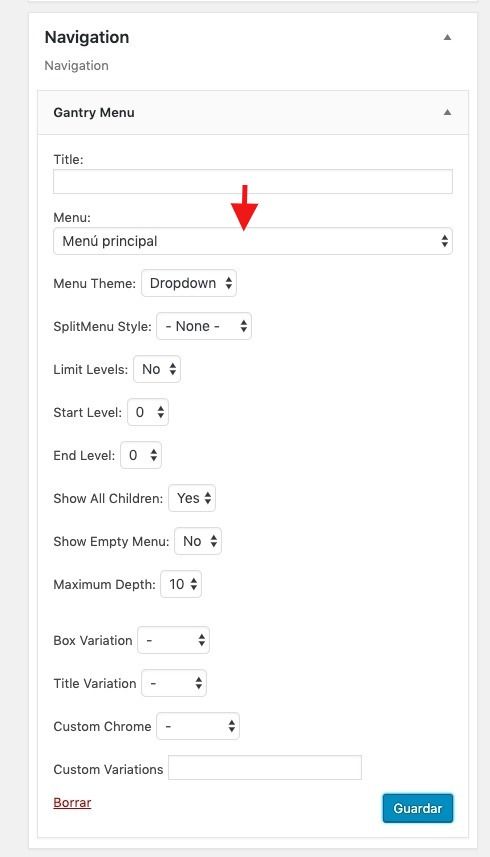The width and height of the screenshot is (490, 857).
Task: Click the Navigation section heading
Action: pyautogui.click(x=87, y=37)
